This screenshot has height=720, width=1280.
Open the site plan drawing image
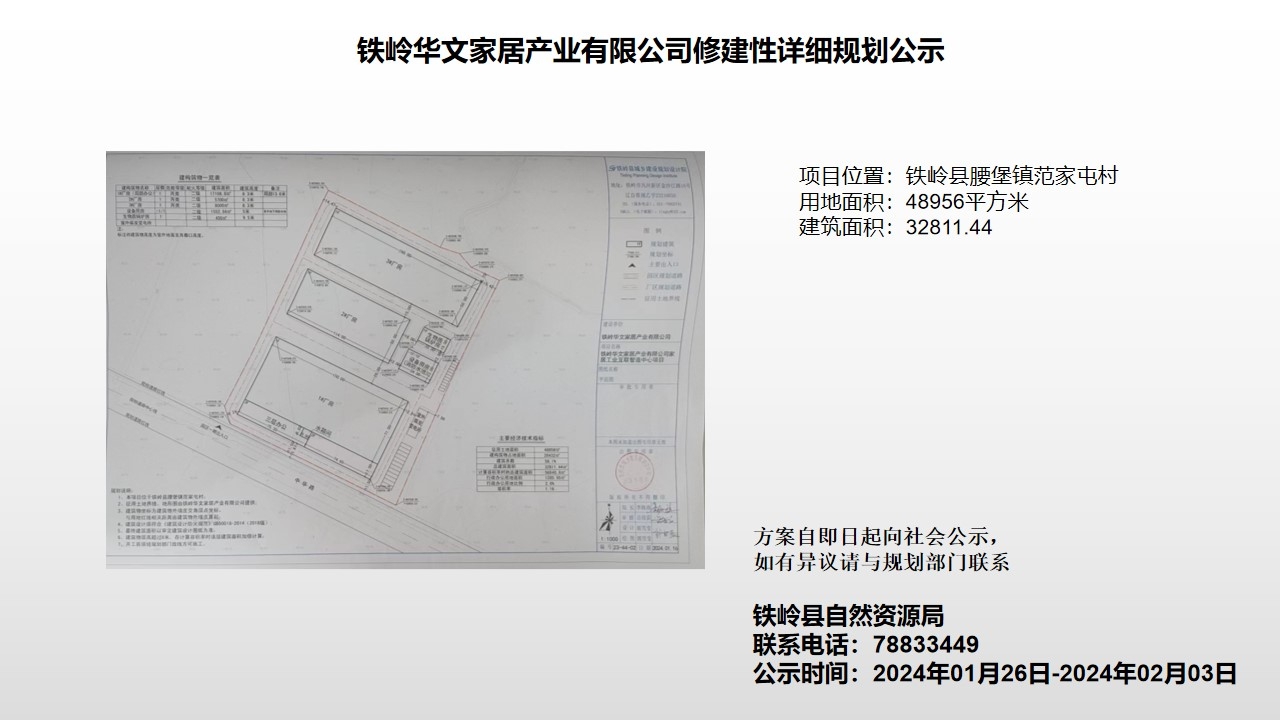pos(405,360)
